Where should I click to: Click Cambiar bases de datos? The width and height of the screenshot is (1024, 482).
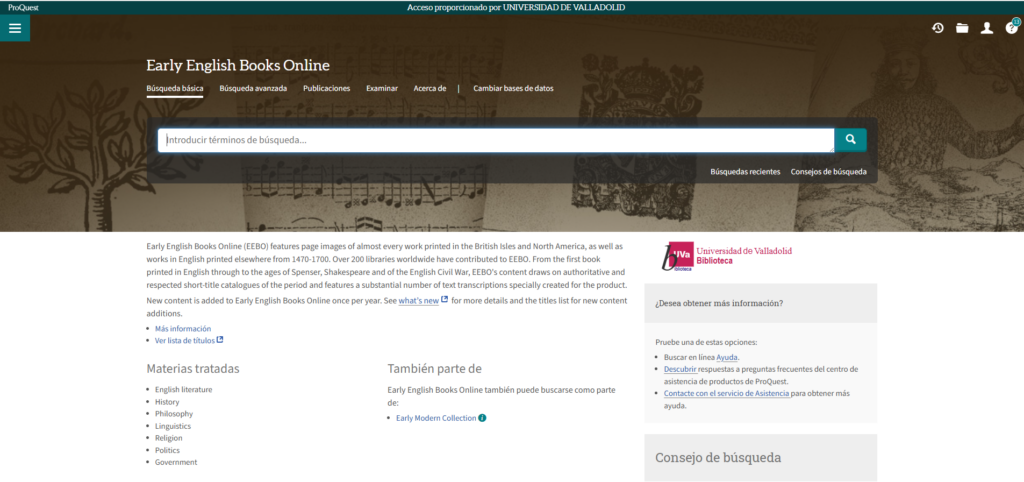point(513,88)
